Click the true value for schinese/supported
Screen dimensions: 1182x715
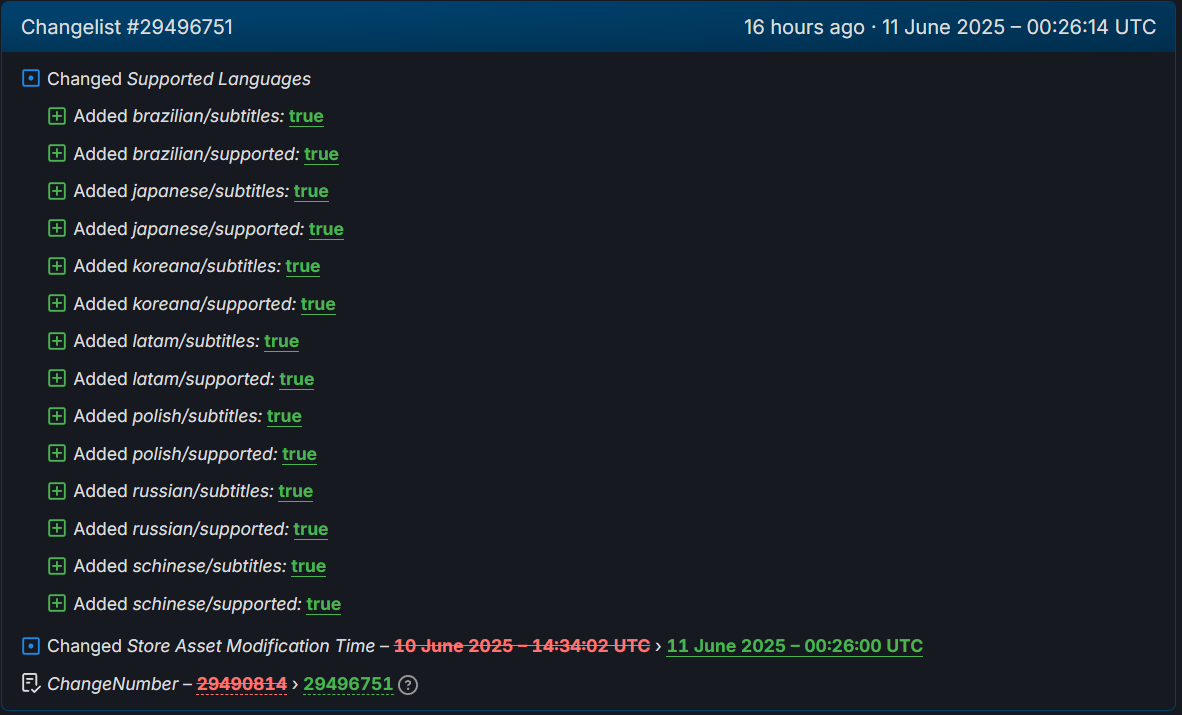click(323, 604)
